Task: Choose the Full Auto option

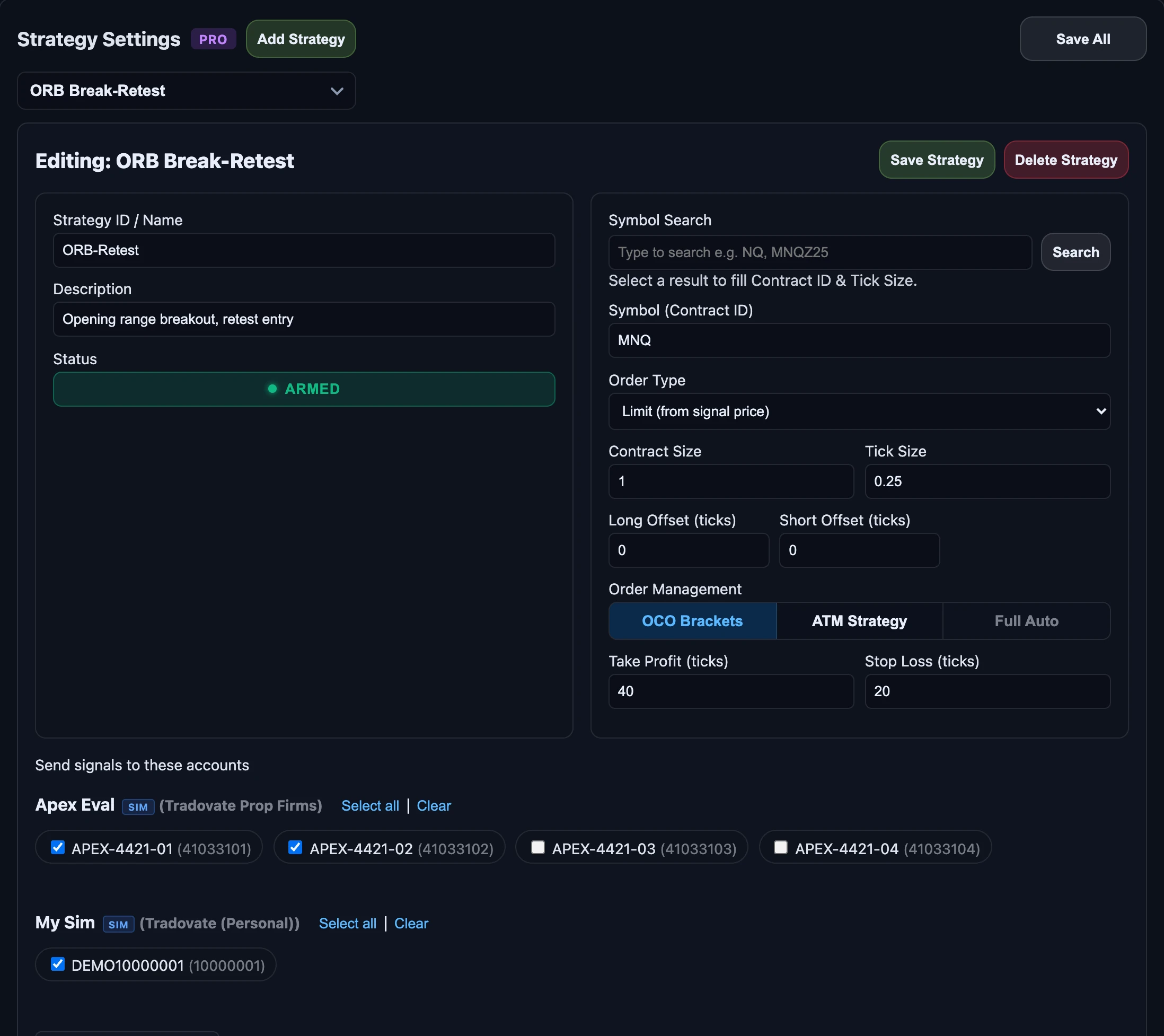Action: [1026, 621]
